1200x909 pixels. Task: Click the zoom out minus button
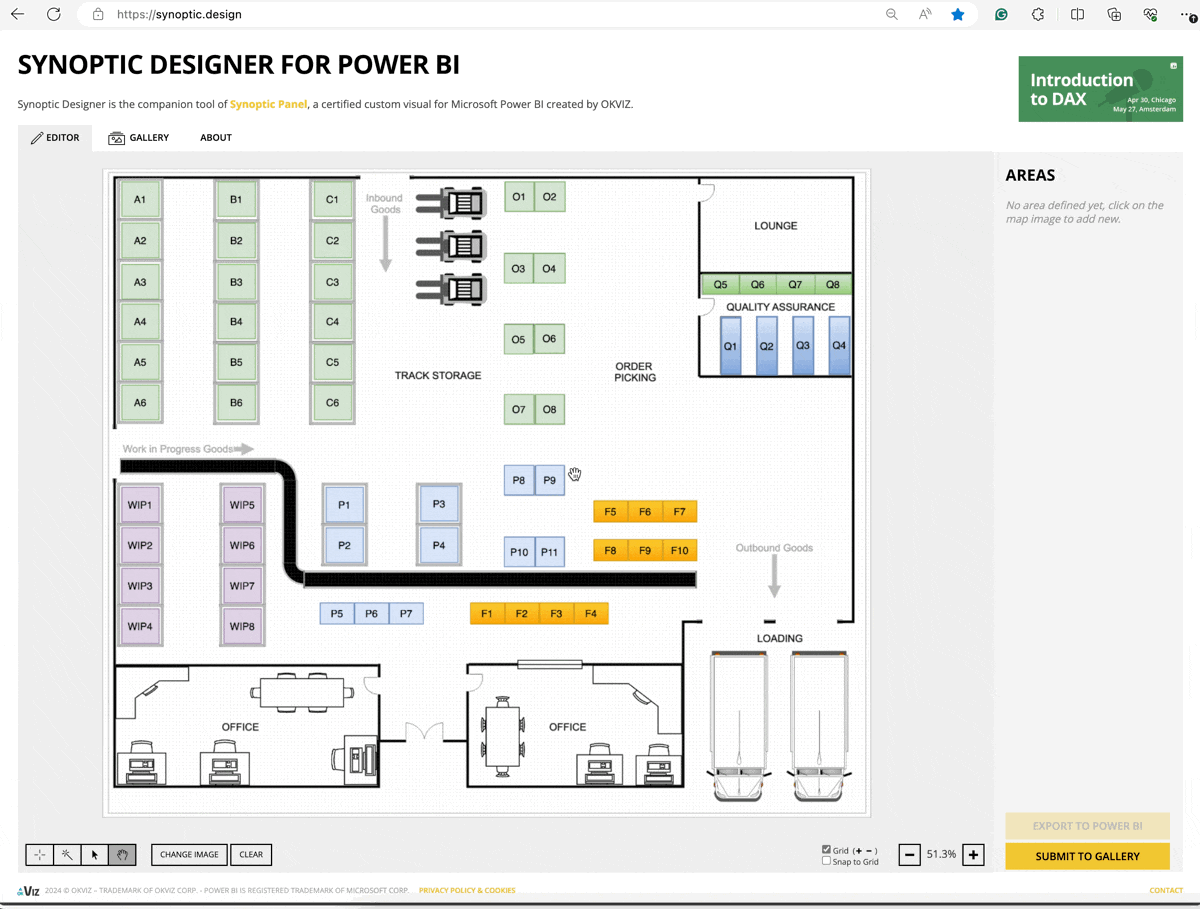(909, 855)
